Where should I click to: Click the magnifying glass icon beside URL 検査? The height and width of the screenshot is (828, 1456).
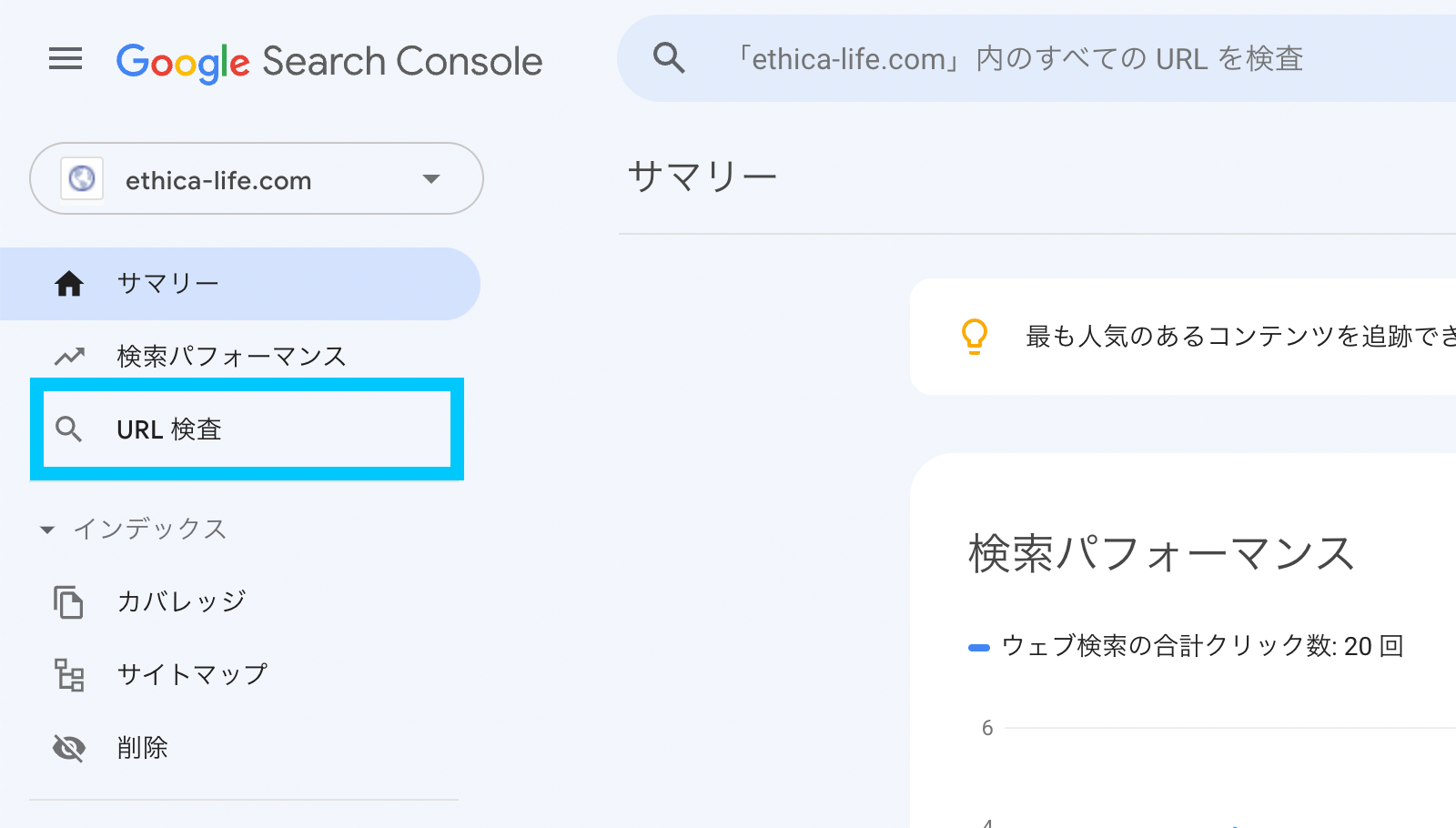coord(68,429)
